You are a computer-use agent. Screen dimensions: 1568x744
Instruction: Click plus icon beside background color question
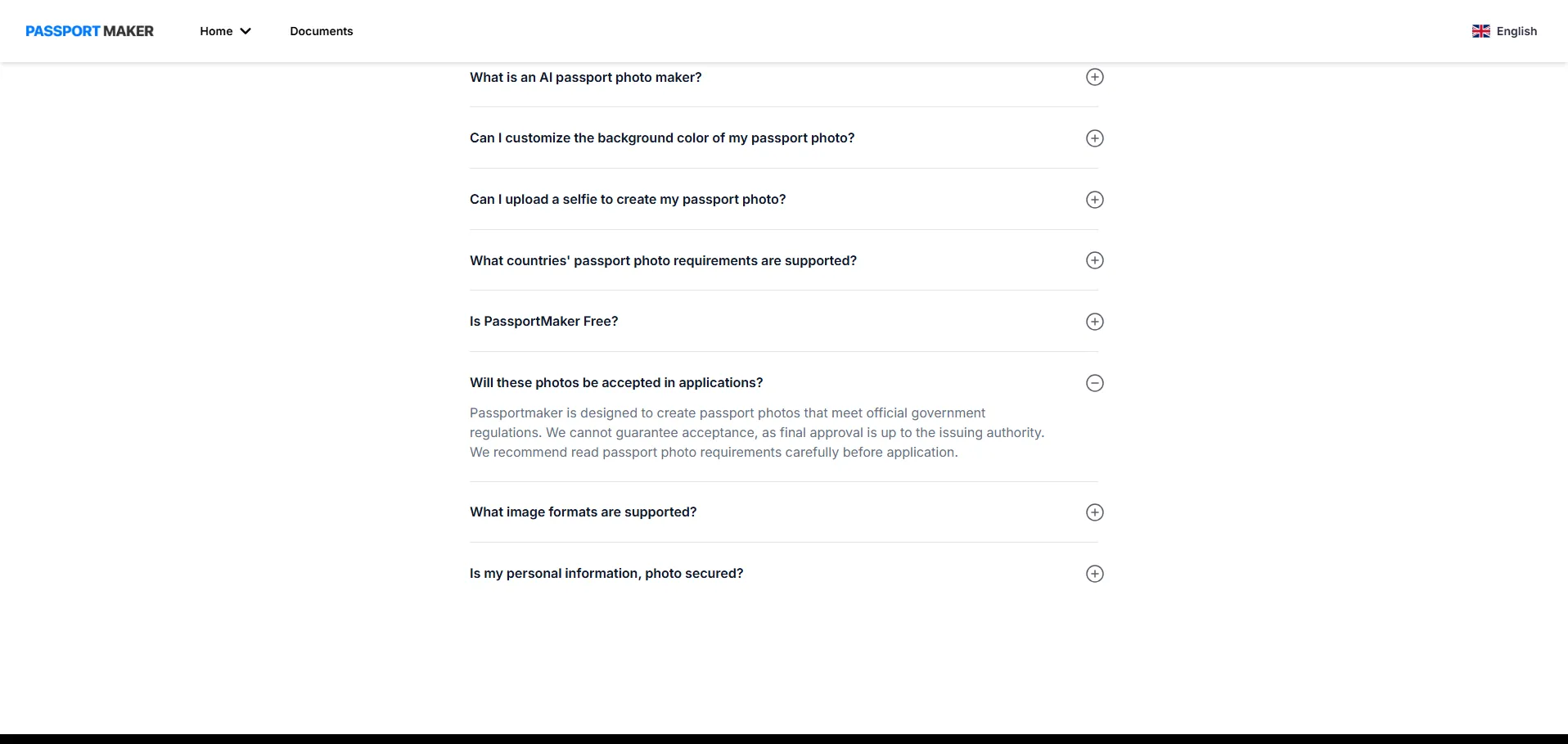[x=1094, y=138]
